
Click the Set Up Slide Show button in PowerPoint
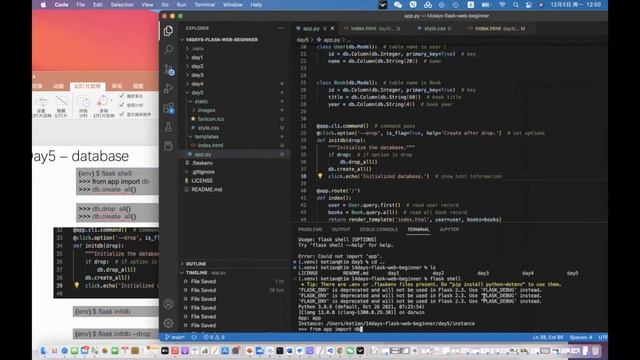click(42, 107)
